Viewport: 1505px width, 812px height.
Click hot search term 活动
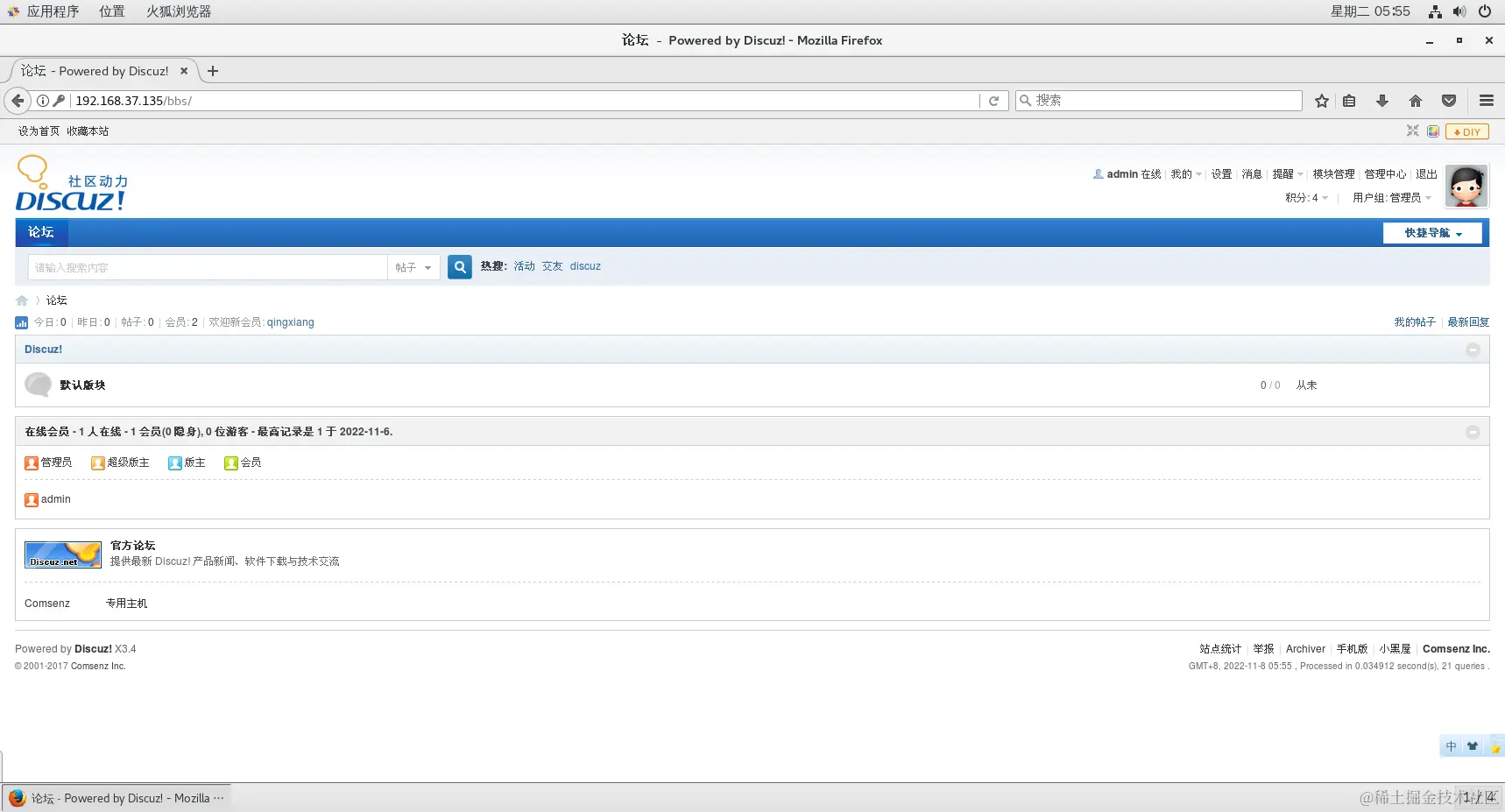coord(524,266)
